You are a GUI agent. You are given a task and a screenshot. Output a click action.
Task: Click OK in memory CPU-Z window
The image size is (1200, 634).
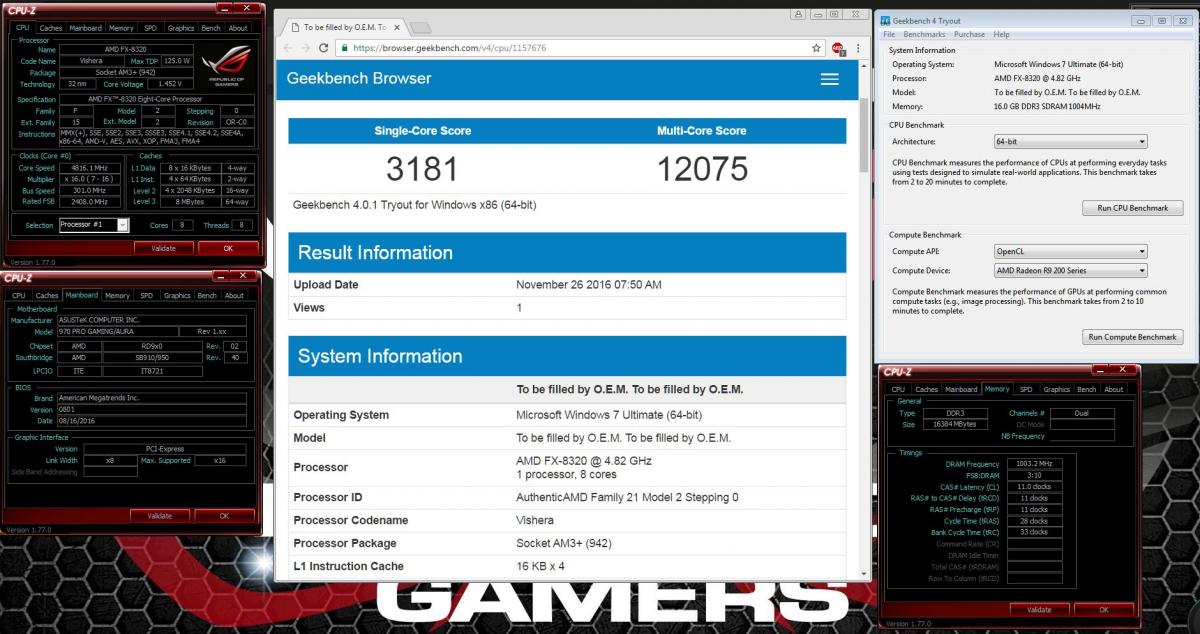click(x=1104, y=609)
